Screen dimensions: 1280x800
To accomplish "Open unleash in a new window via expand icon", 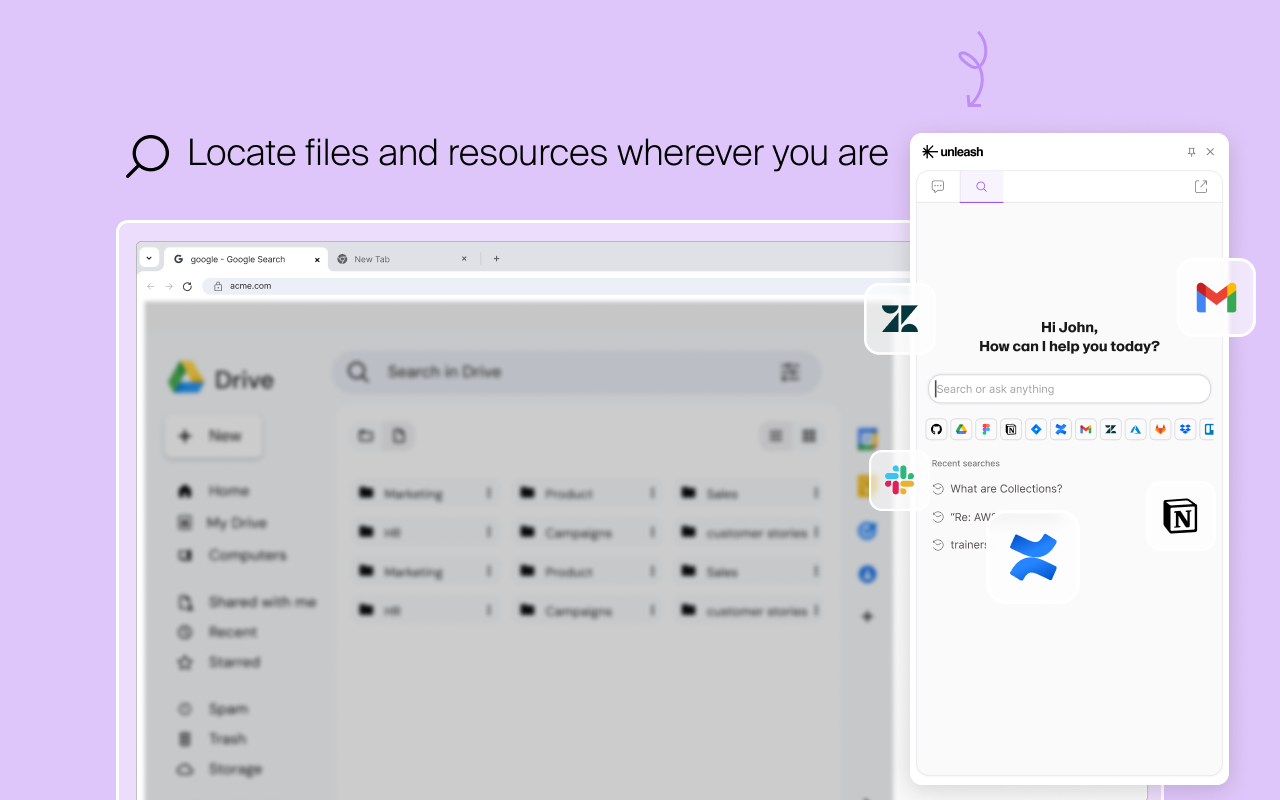I will 1200,186.
